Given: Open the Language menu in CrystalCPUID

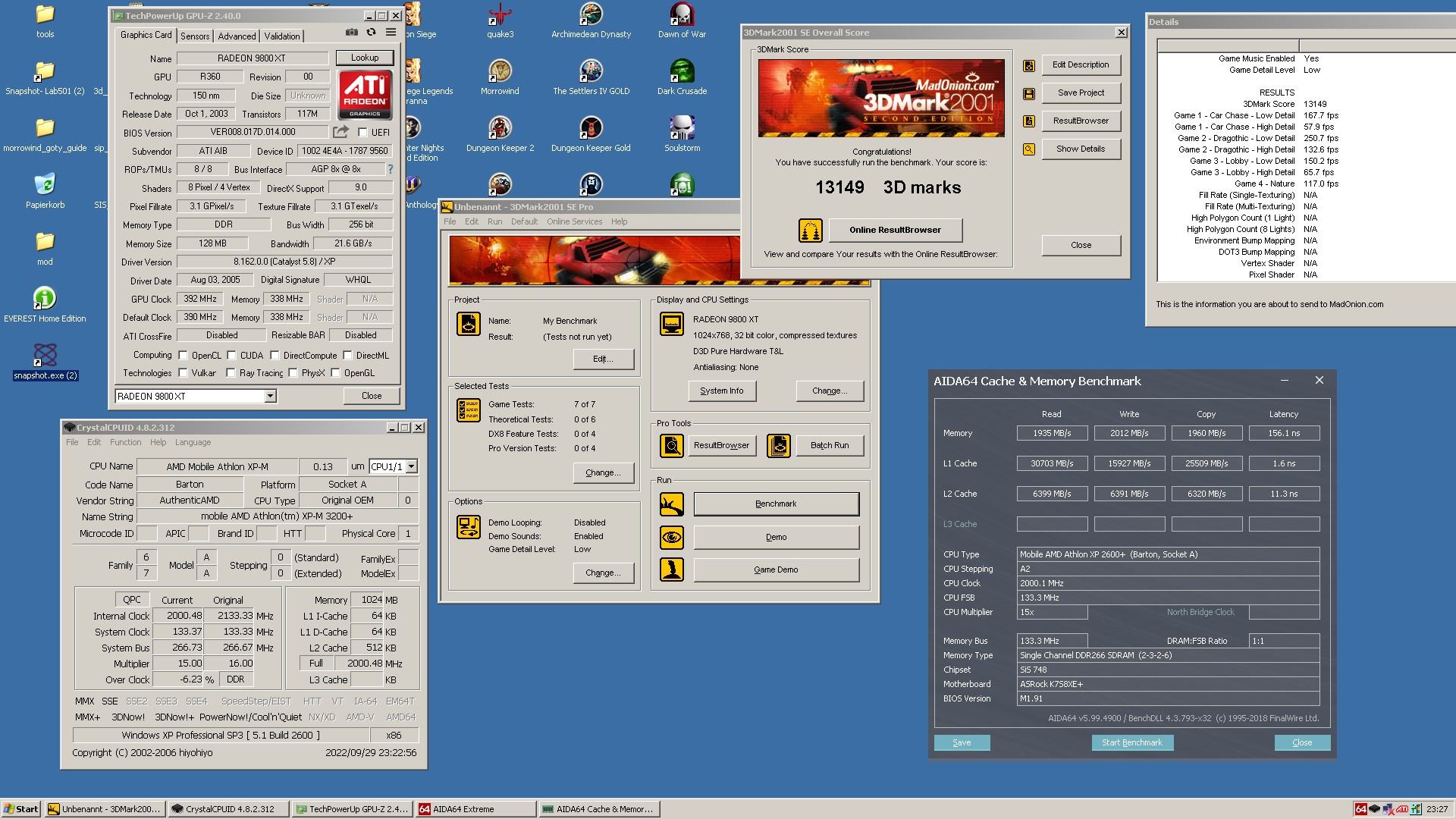Looking at the screenshot, I should (x=193, y=442).
